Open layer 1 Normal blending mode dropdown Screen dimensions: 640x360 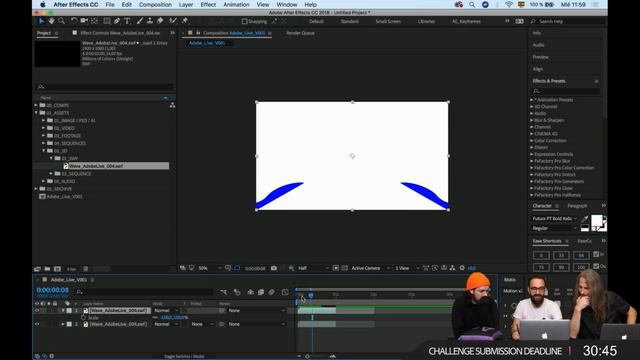(166, 311)
